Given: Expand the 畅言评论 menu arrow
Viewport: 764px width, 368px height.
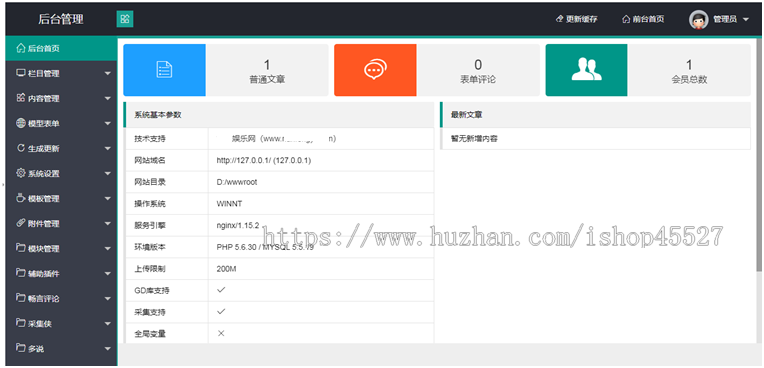Looking at the screenshot, I should (108, 299).
